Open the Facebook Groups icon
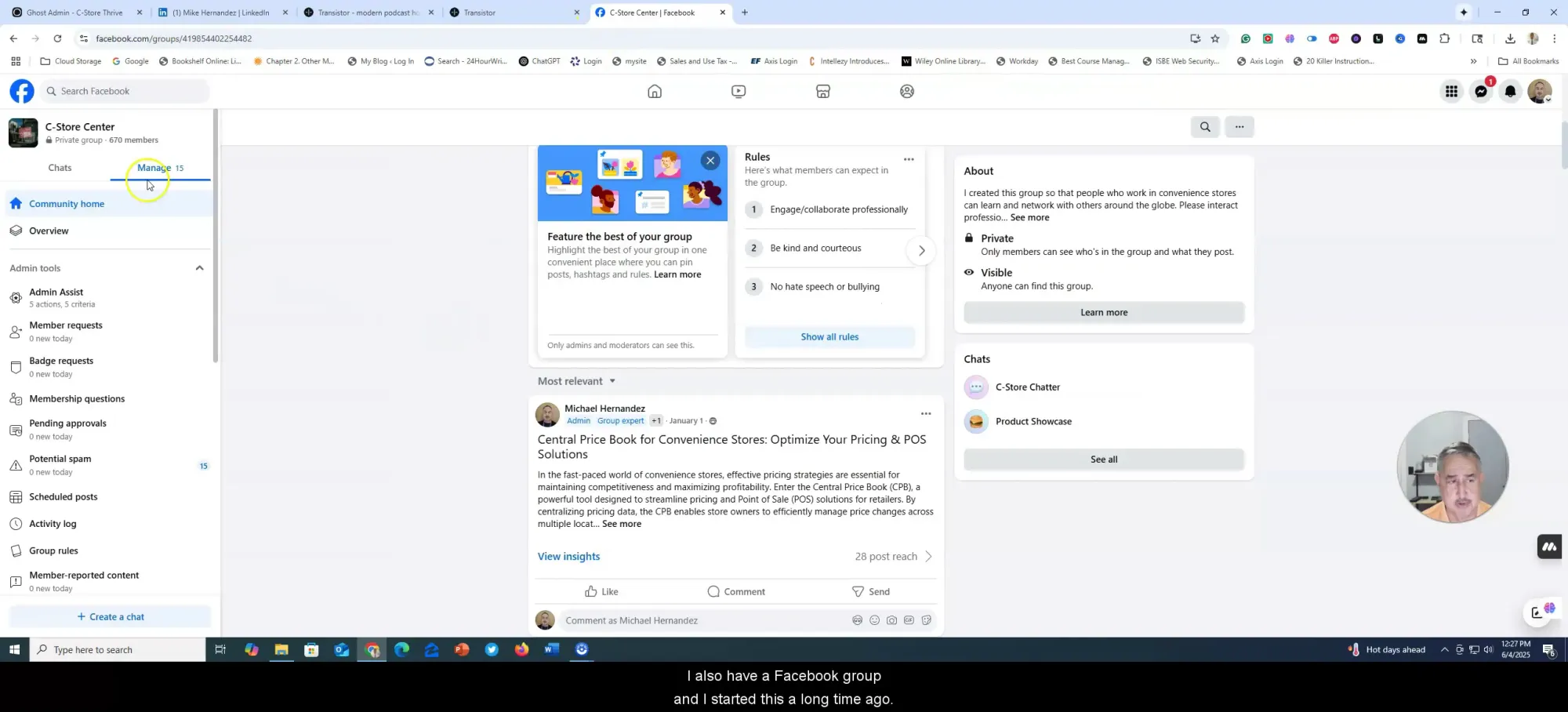1568x712 pixels. pos(907,92)
